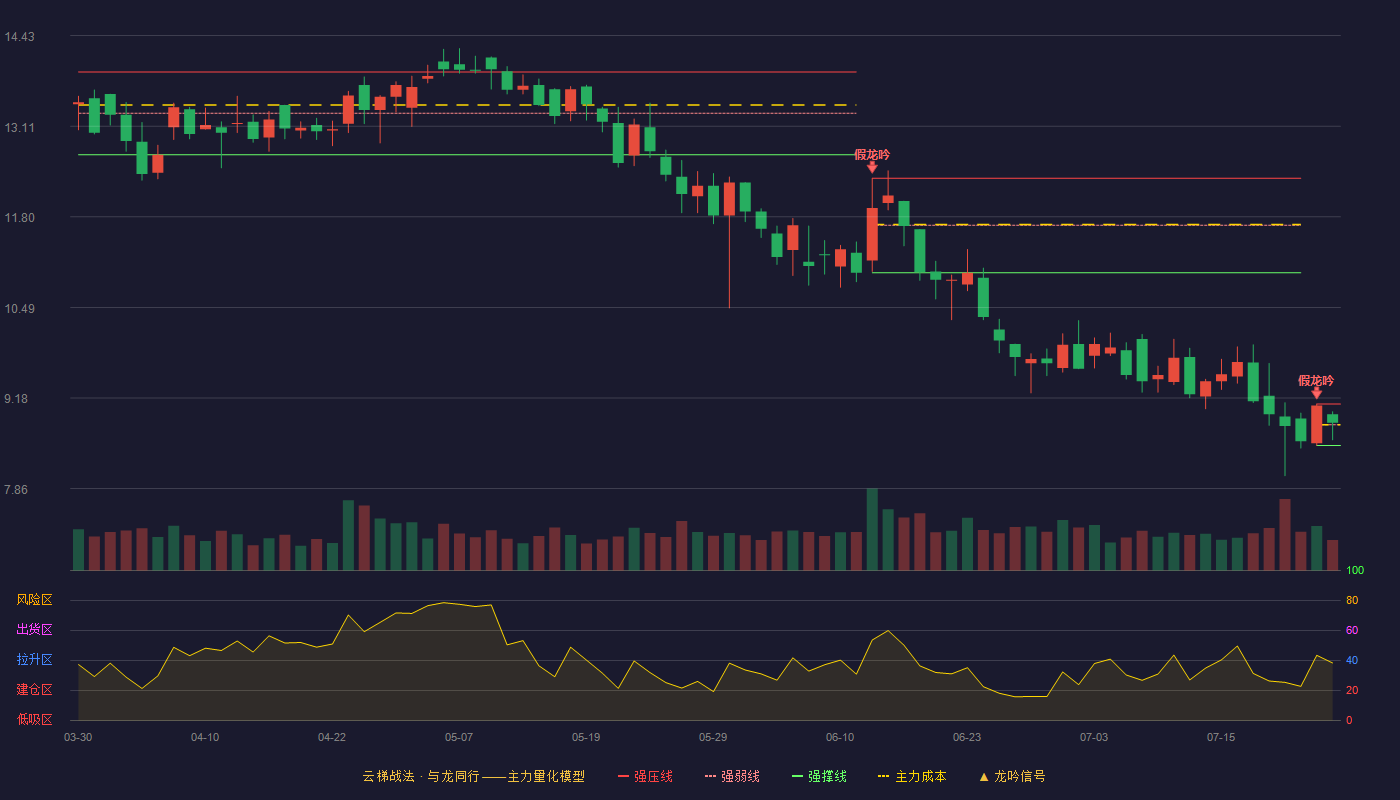Click the 龙吟信号 triangle legend icon
Viewport: 1400px width, 800px height.
(983, 777)
